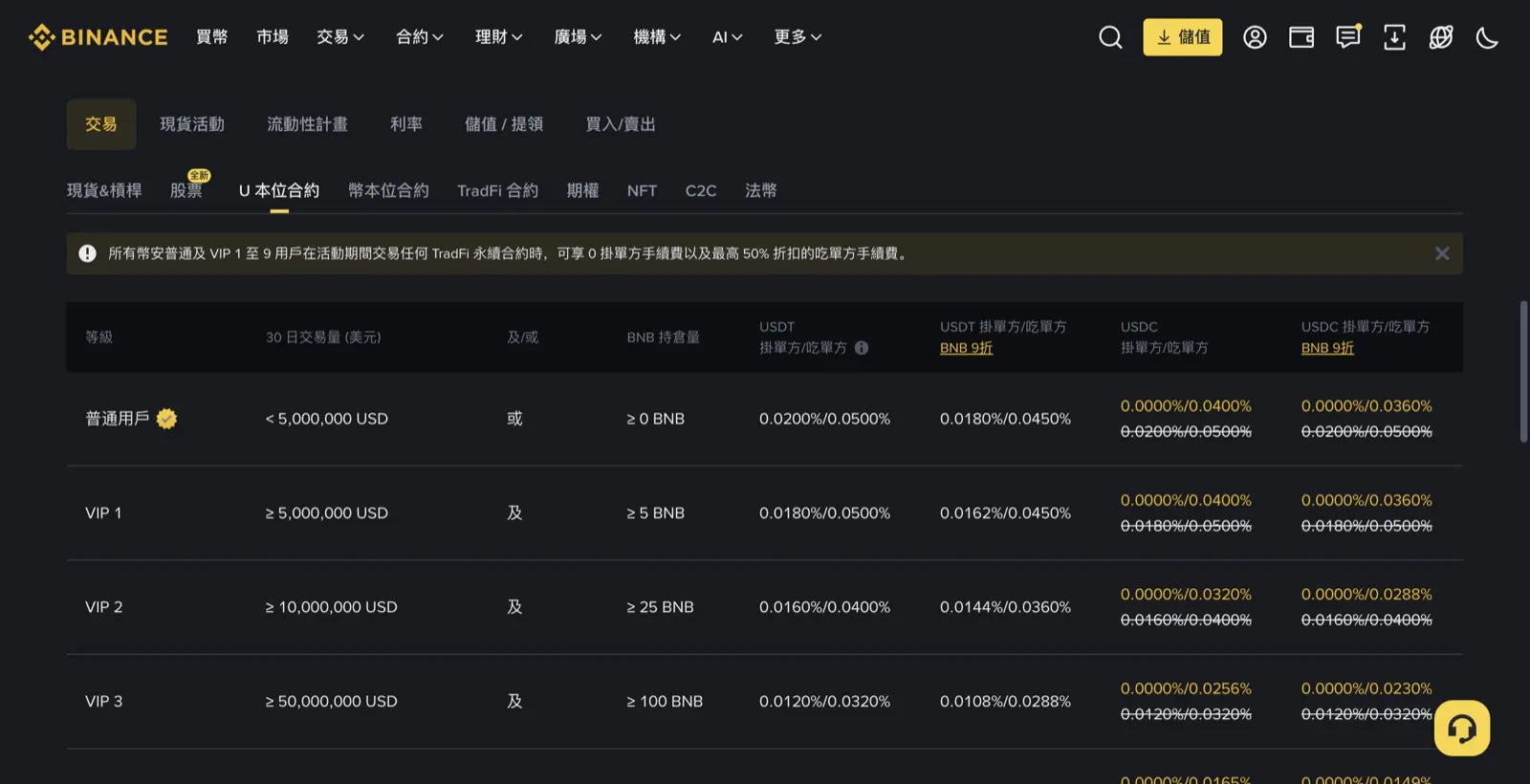Open 買幣 in the top navigation
The image size is (1530, 784).
[212, 37]
